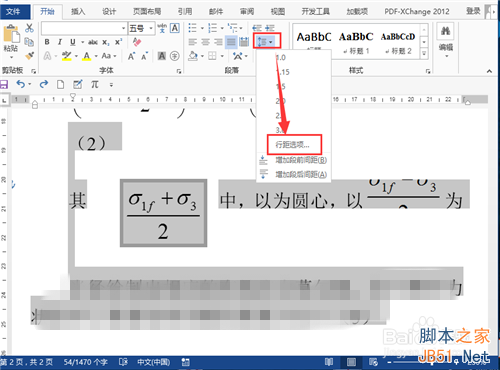This screenshot has width=500, height=370.
Task: Click the pi equation icon
Action: pos(95,84)
